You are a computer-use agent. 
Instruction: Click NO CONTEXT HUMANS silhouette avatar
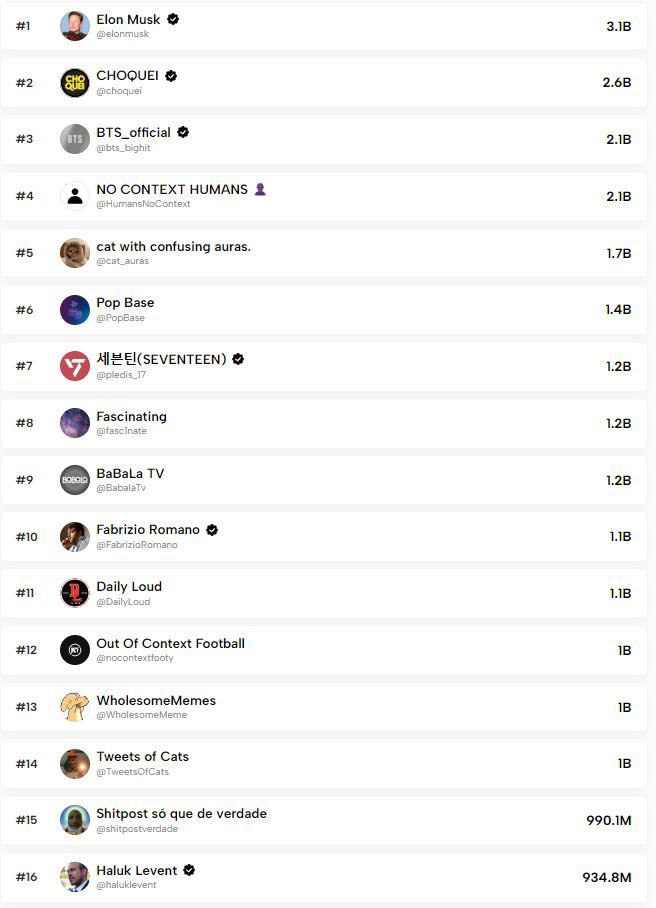75,196
